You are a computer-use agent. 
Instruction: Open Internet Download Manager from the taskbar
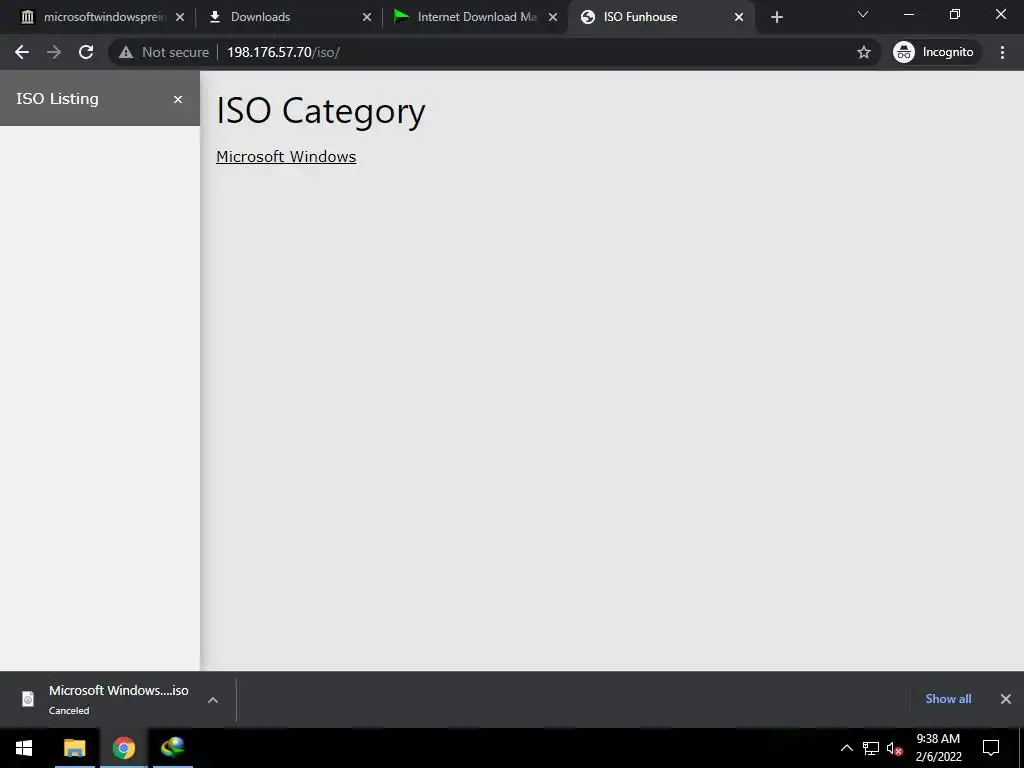[x=172, y=748]
